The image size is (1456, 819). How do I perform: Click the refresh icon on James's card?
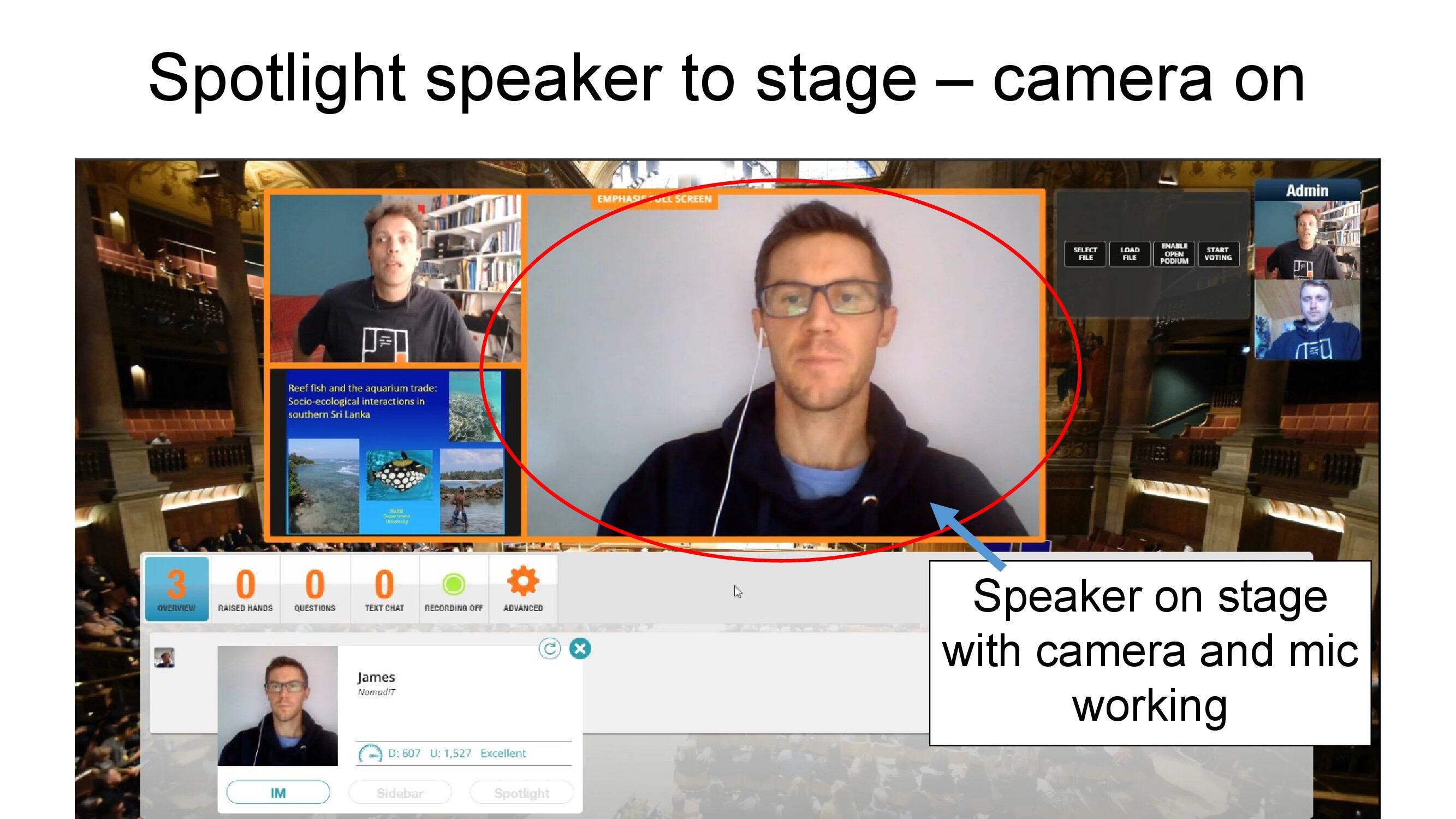[549, 648]
